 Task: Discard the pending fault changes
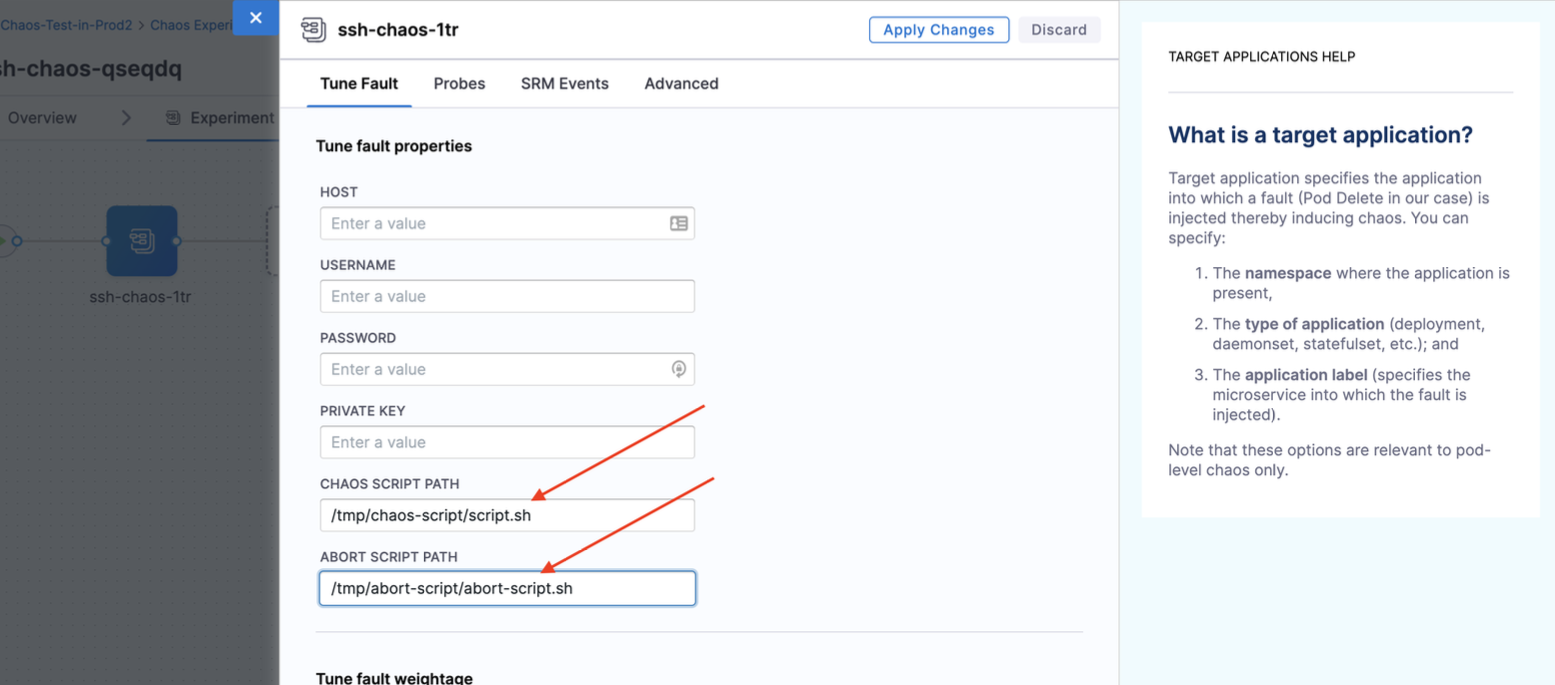coord(1058,30)
